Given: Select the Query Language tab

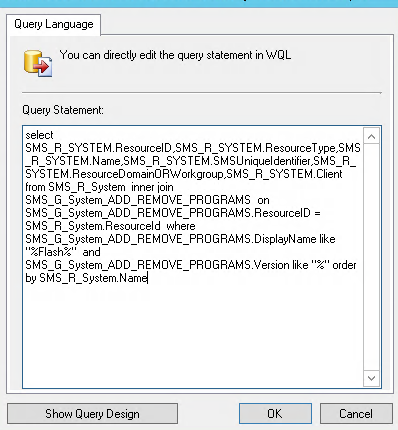Looking at the screenshot, I should [x=54, y=24].
